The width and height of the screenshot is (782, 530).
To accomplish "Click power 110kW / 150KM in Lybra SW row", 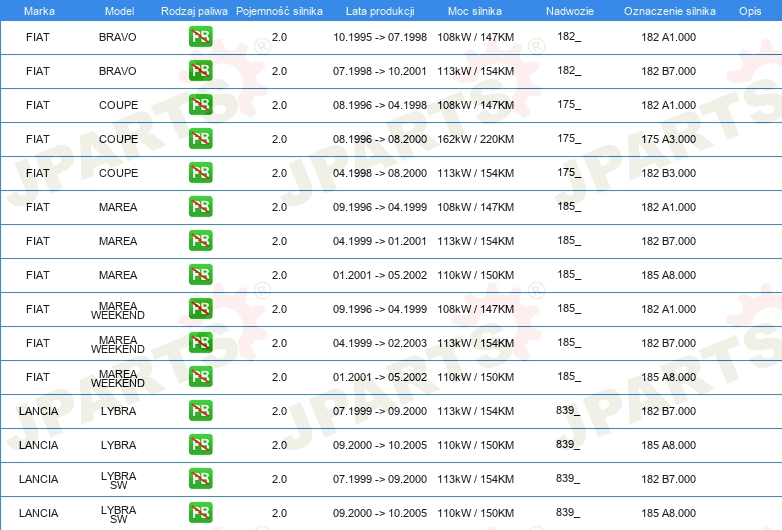I will pos(476,513).
